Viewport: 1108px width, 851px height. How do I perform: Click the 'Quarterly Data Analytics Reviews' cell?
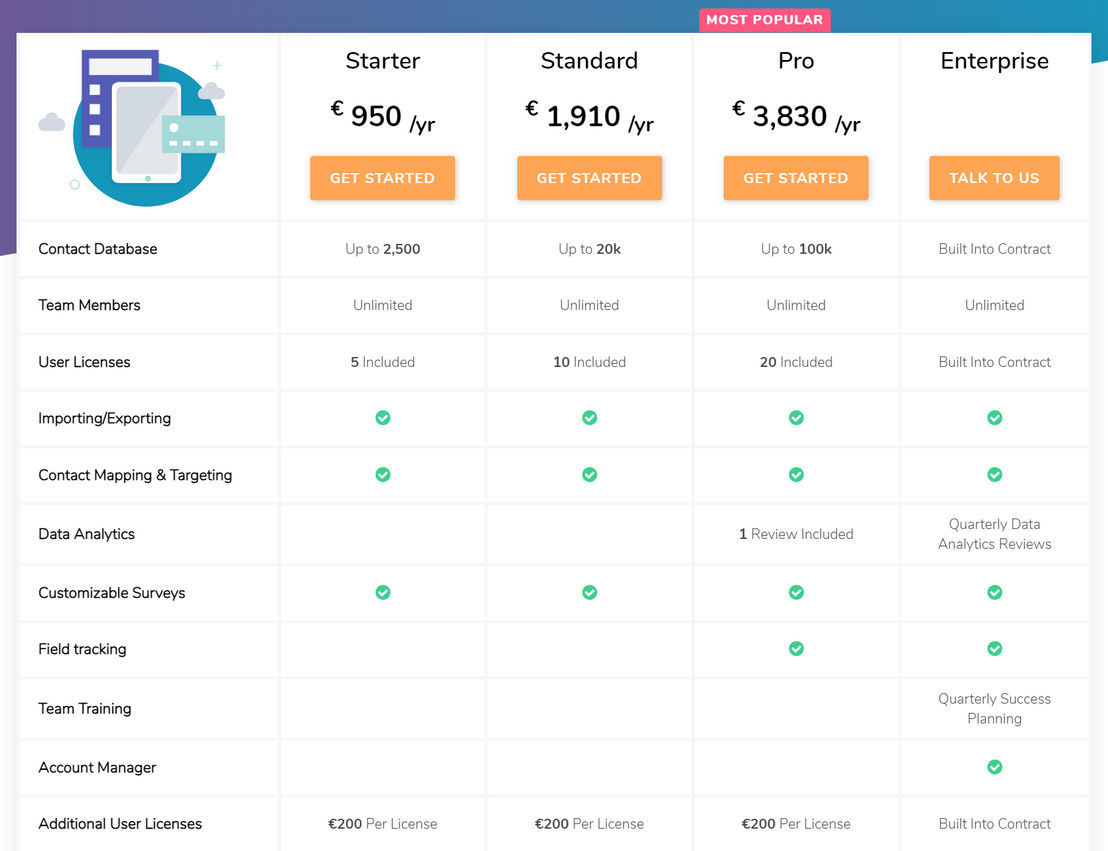coord(995,534)
